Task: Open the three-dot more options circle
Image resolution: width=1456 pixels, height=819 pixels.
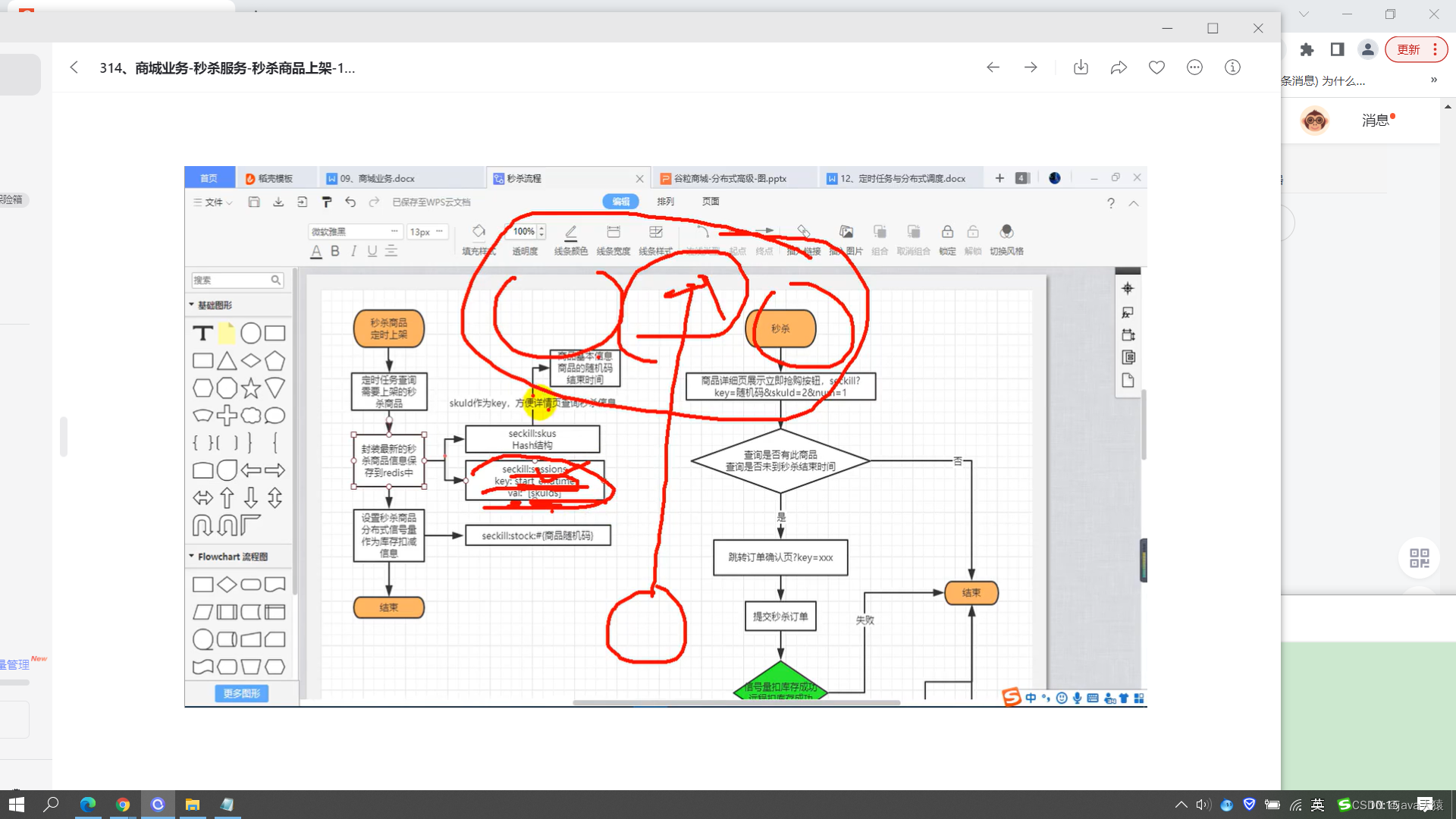Action: tap(1194, 67)
